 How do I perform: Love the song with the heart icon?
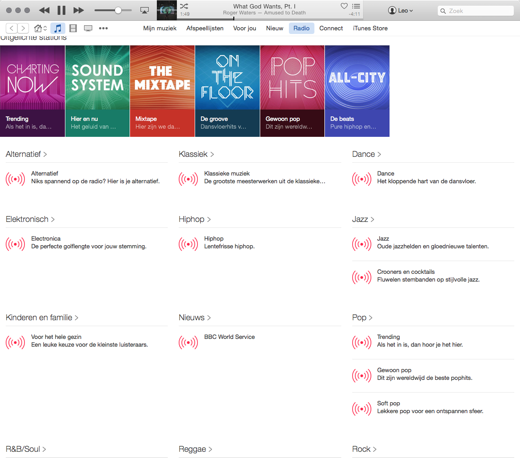(344, 6)
